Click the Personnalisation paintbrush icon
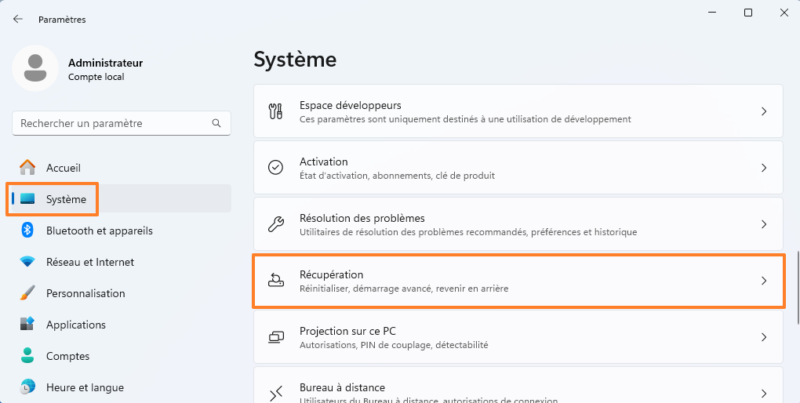Viewport: 800px width, 403px height. (28, 294)
